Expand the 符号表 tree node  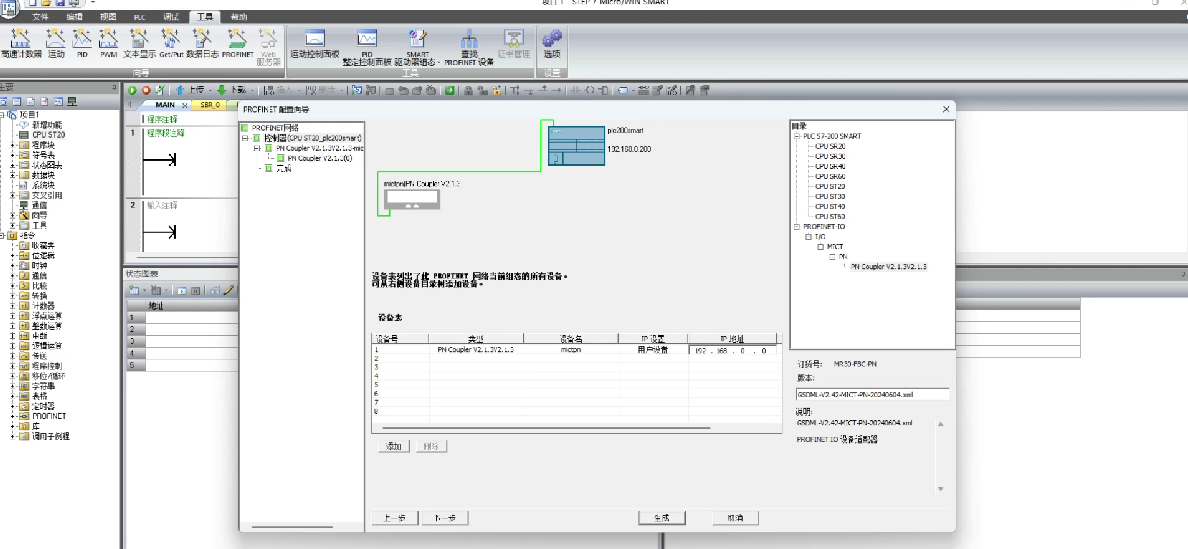(x=13, y=154)
